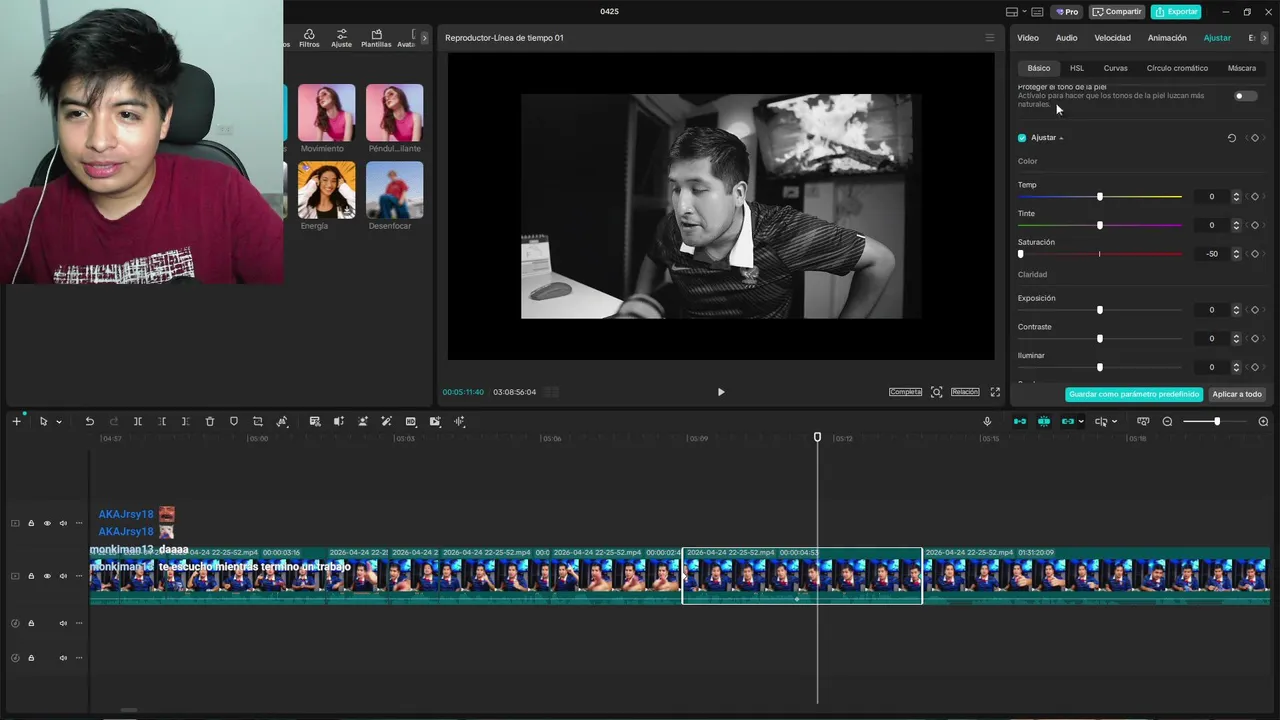Add a marker with the shield icon
The image size is (1280, 720).
point(234,422)
